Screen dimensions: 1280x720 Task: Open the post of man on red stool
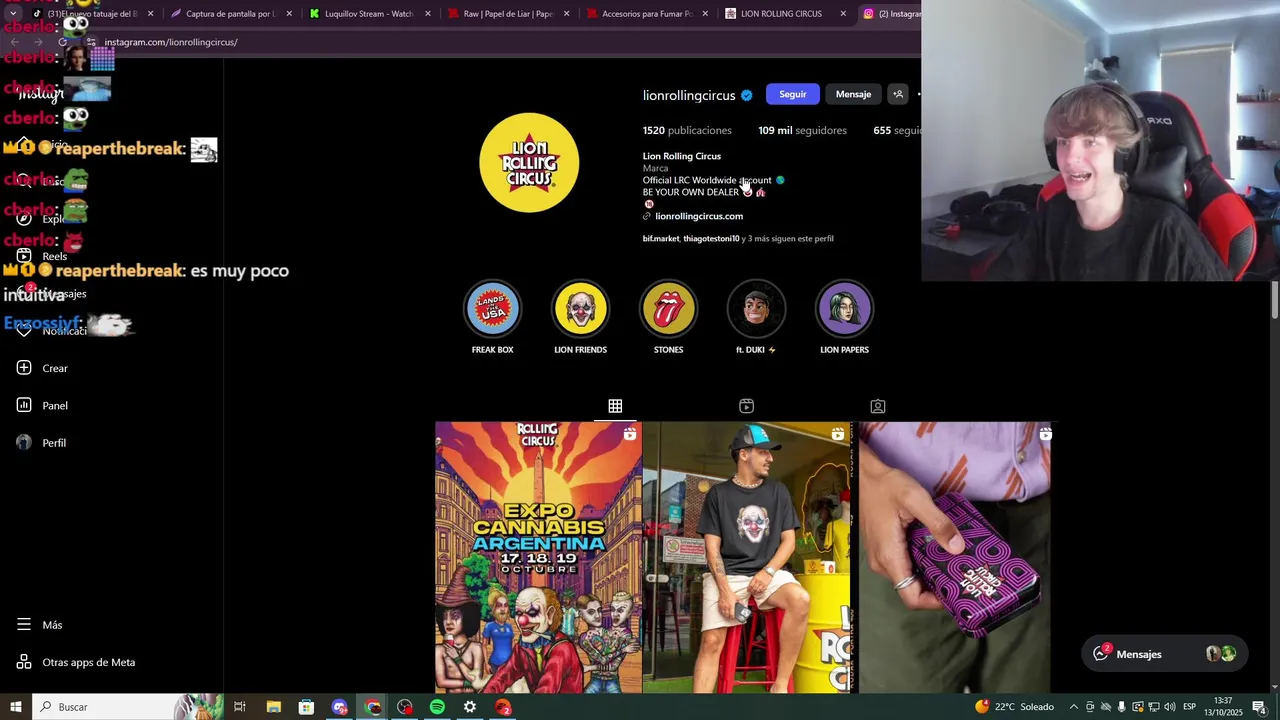tap(746, 557)
